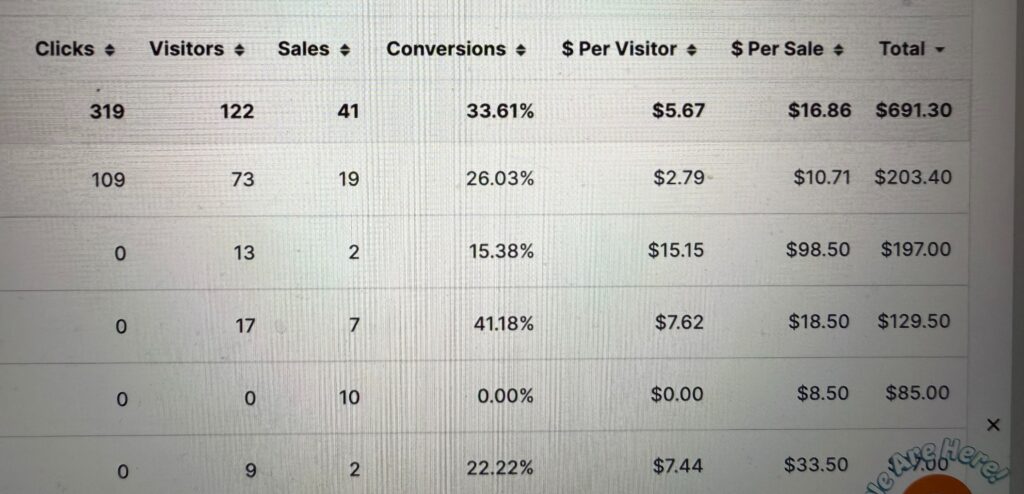Click the $16.86 per sale cell
Screen dimensions: 1024x494
coord(818,111)
